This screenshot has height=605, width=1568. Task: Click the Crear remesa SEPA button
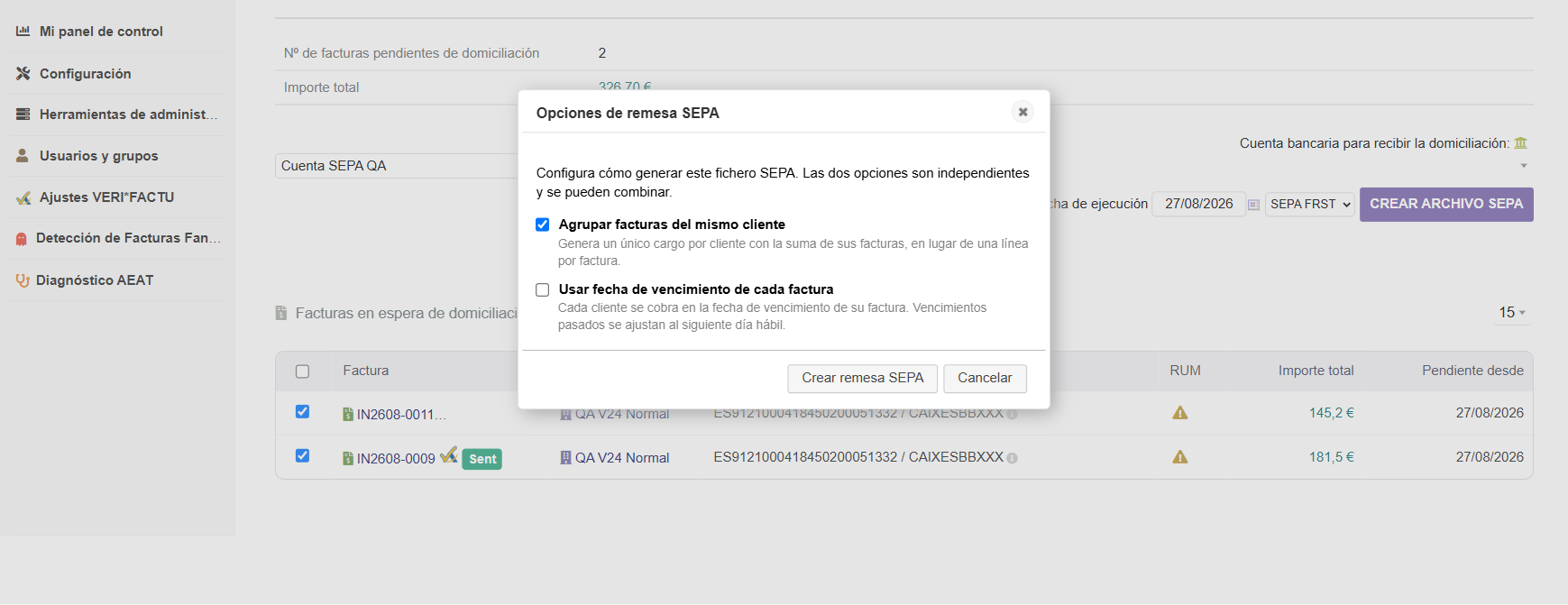[863, 378]
